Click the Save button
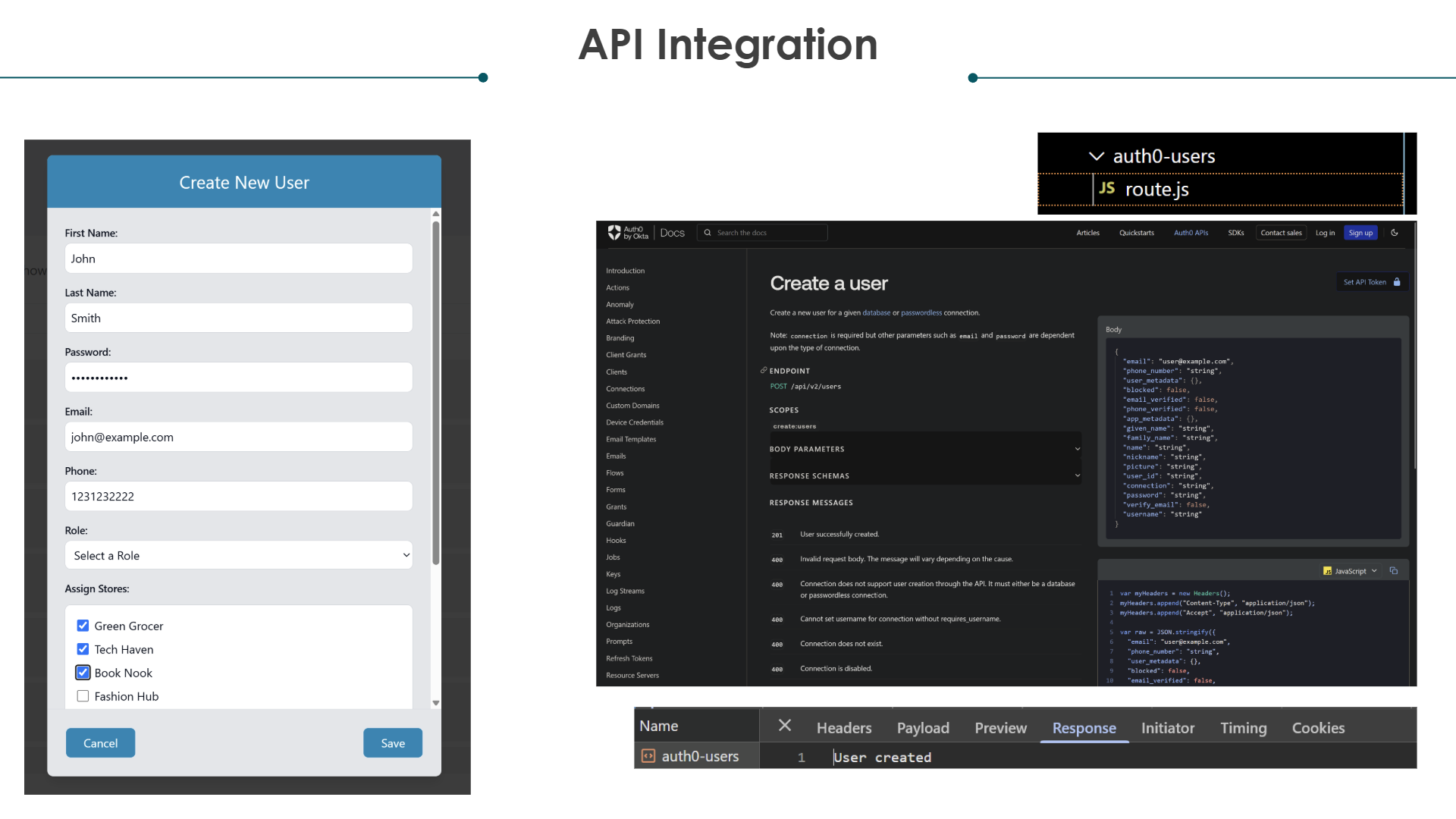This screenshot has height=819, width=1456. [x=392, y=743]
